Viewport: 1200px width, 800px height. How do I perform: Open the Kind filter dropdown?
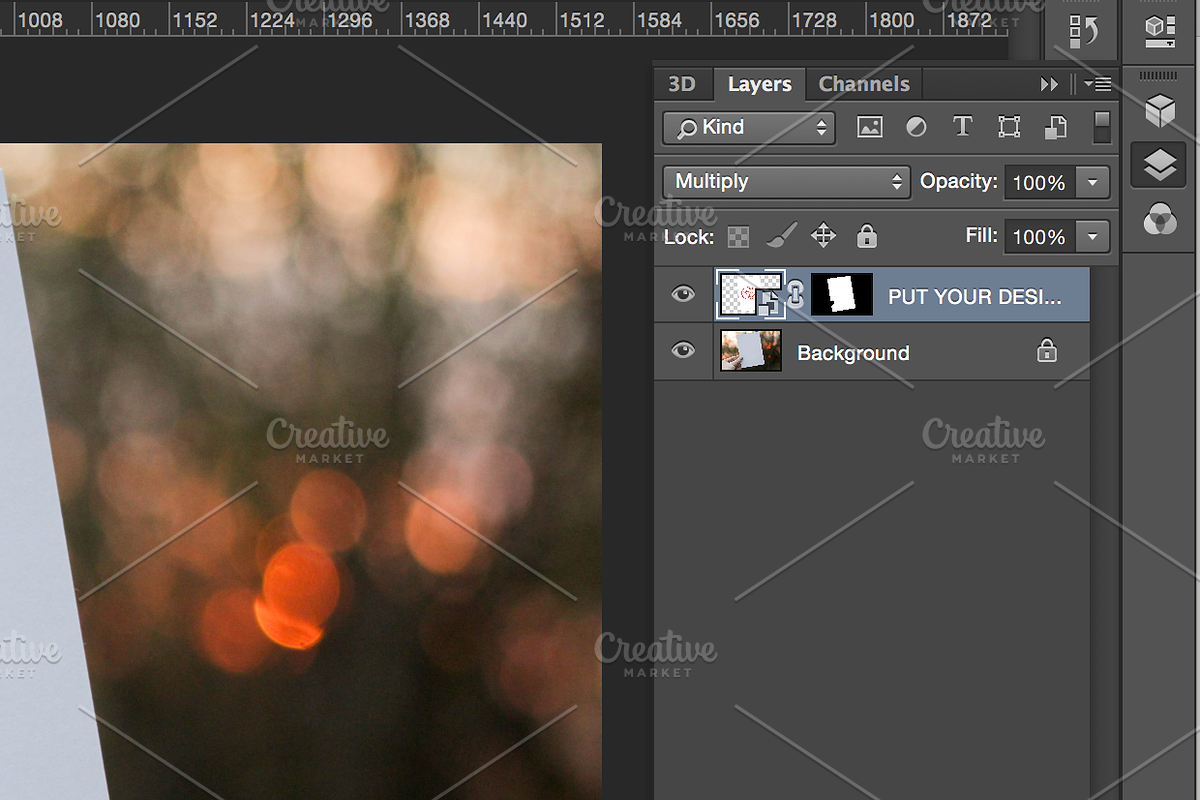749,127
